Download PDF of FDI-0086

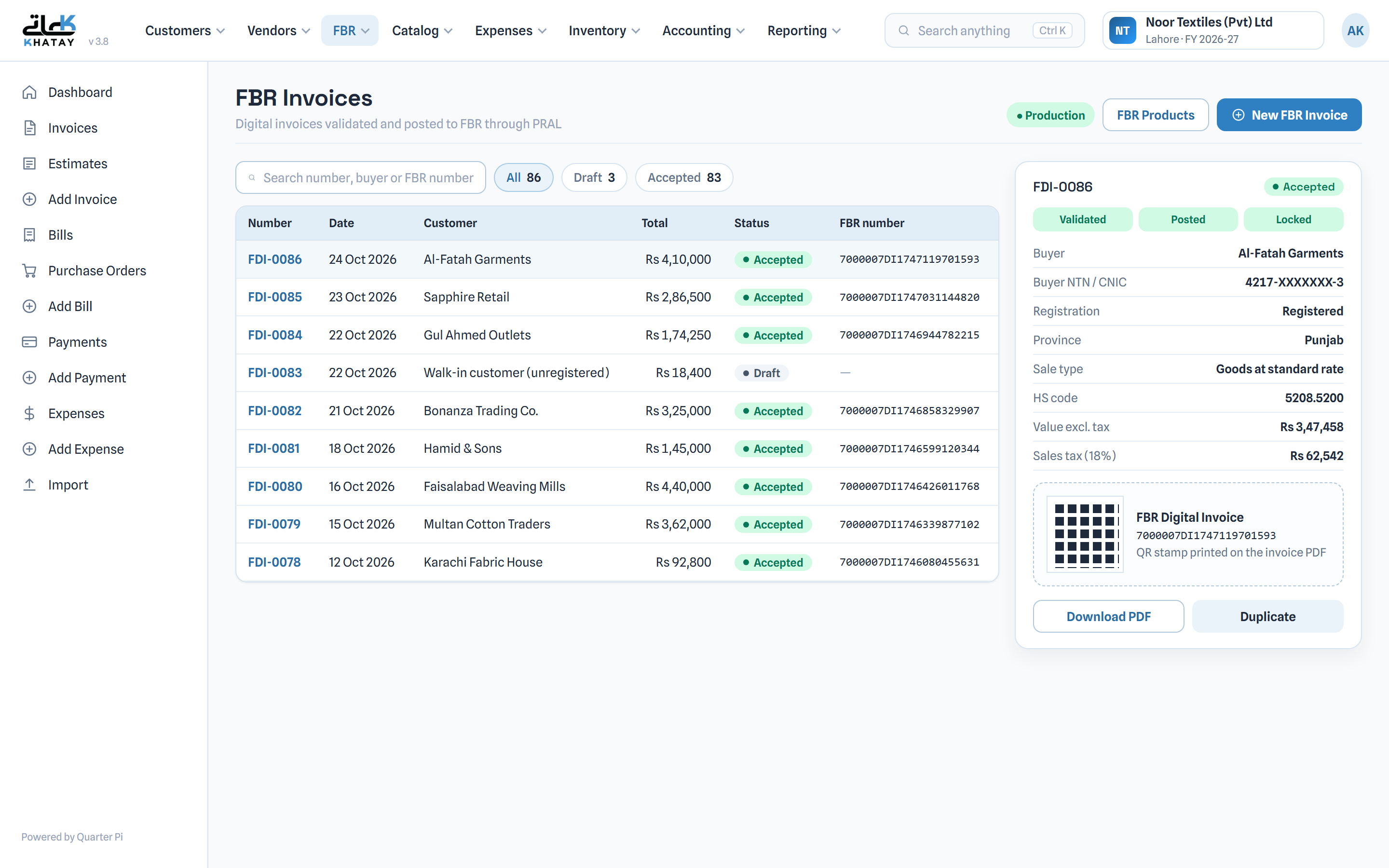1108,616
